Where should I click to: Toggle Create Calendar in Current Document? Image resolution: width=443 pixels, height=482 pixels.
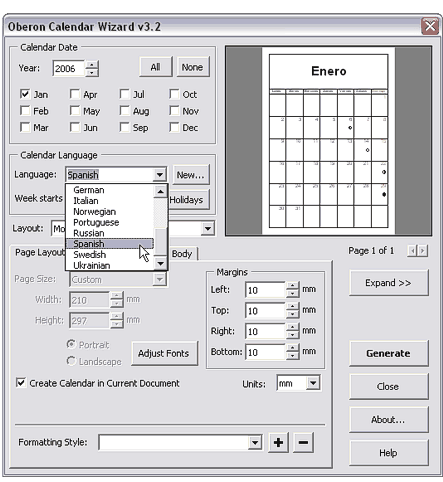tap(21, 383)
